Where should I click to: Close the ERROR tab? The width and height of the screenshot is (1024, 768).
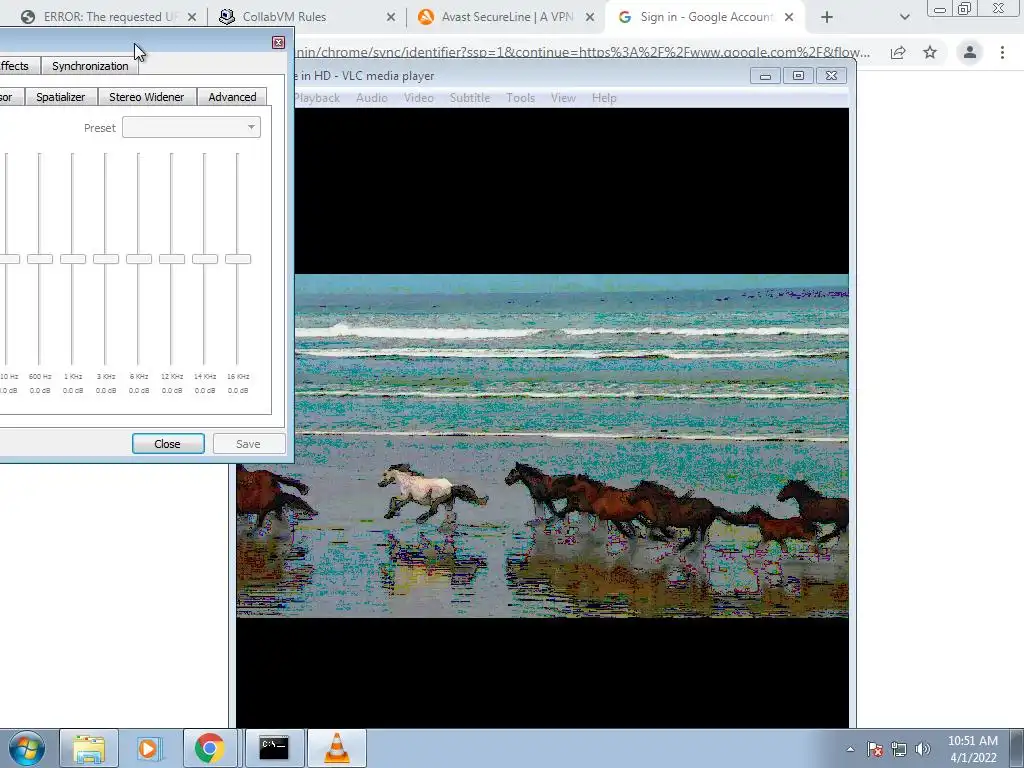[x=191, y=17]
